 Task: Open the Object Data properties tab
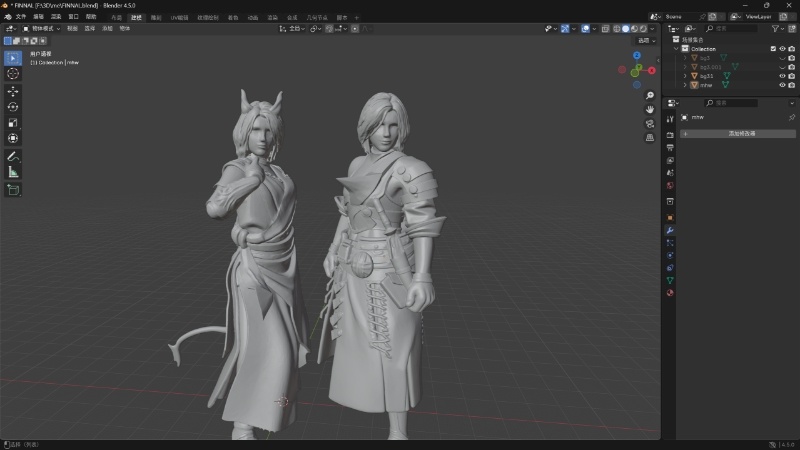pos(670,280)
